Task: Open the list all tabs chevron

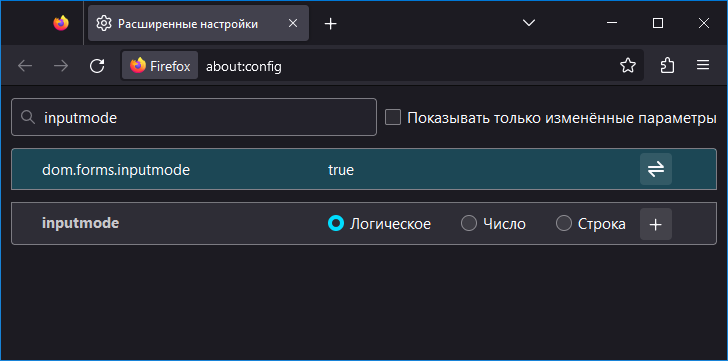Action: coord(529,23)
